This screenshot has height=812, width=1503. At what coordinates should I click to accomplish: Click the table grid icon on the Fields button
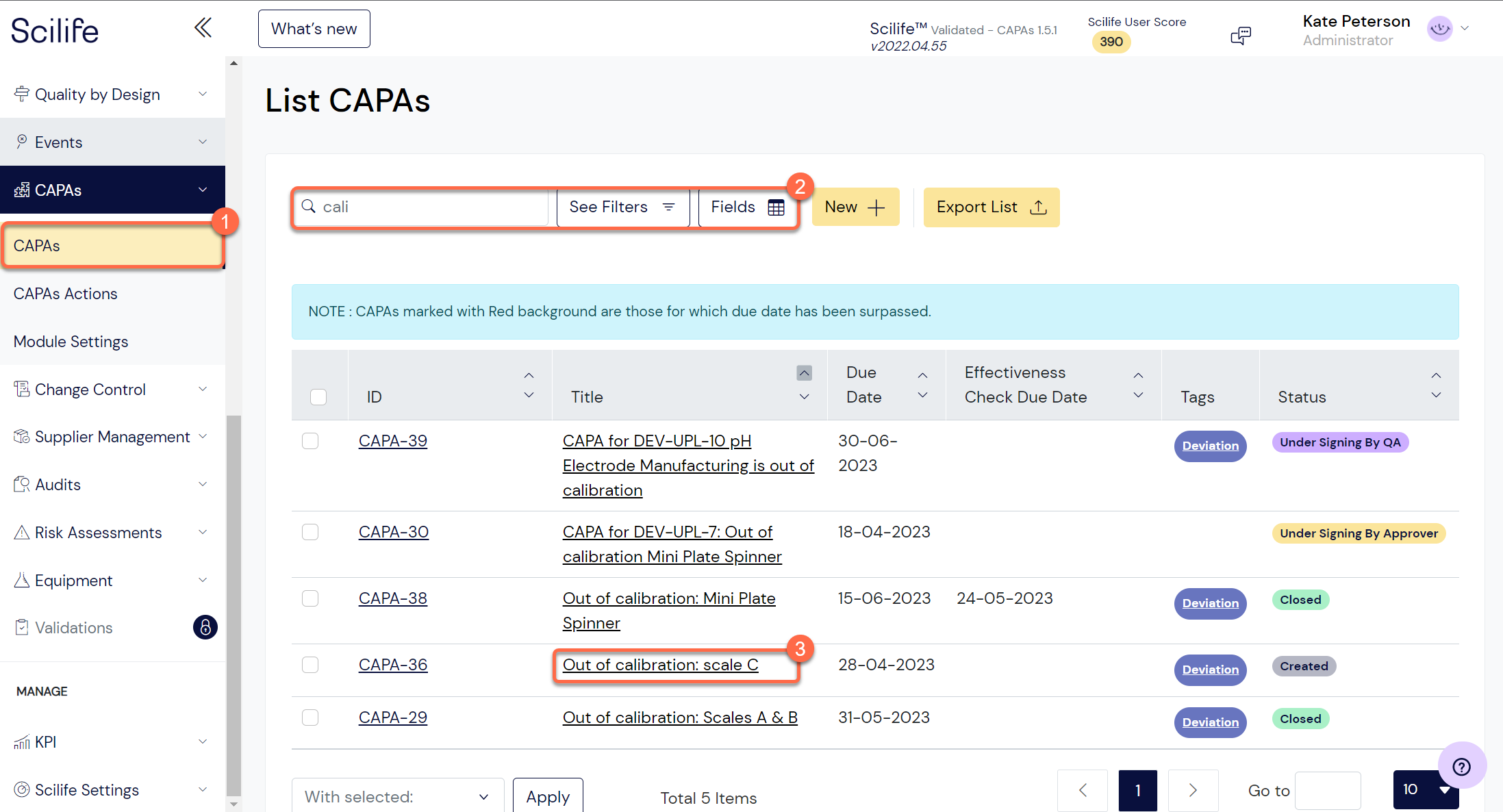coord(776,207)
